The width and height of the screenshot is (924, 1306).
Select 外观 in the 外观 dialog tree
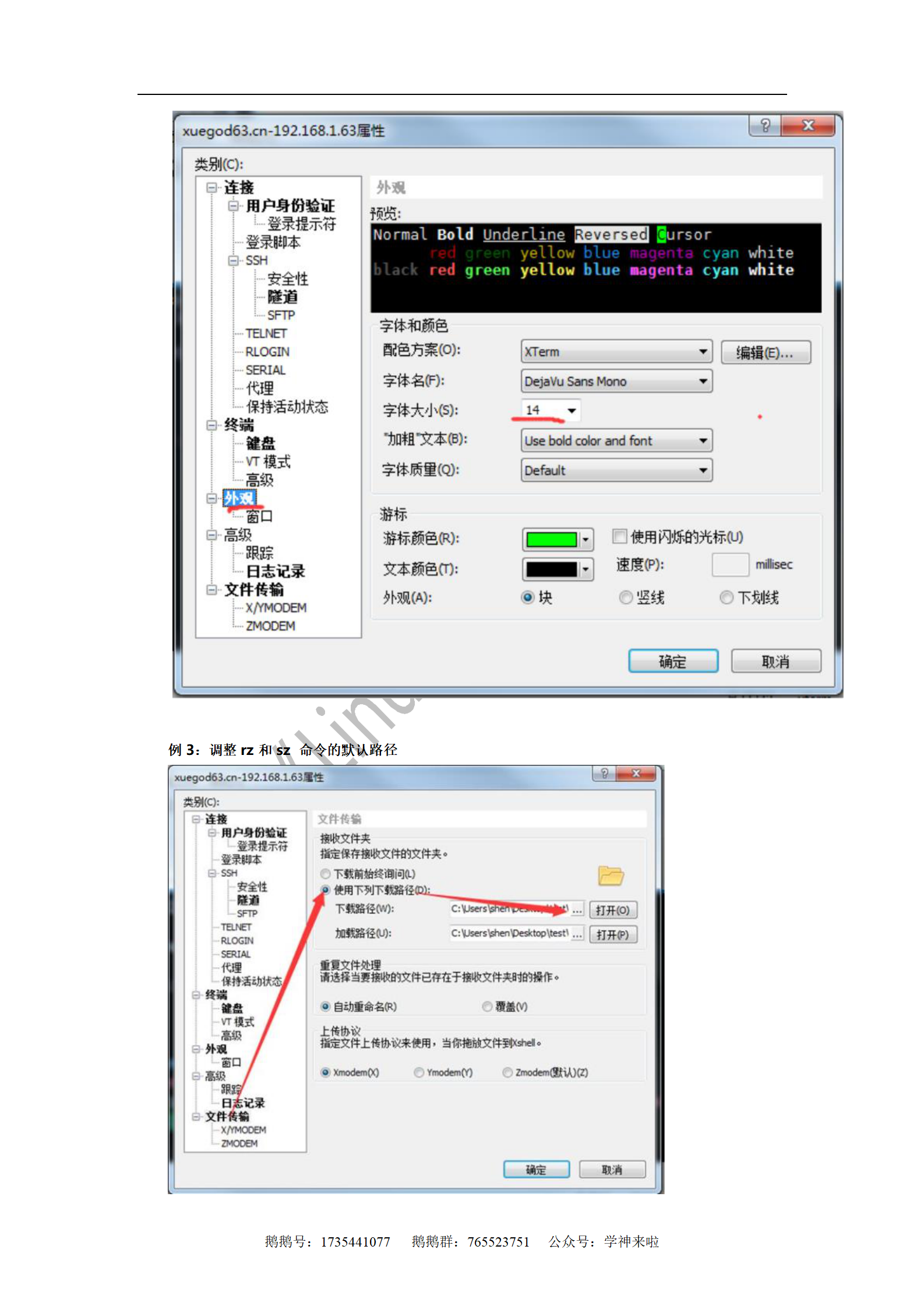tap(239, 498)
